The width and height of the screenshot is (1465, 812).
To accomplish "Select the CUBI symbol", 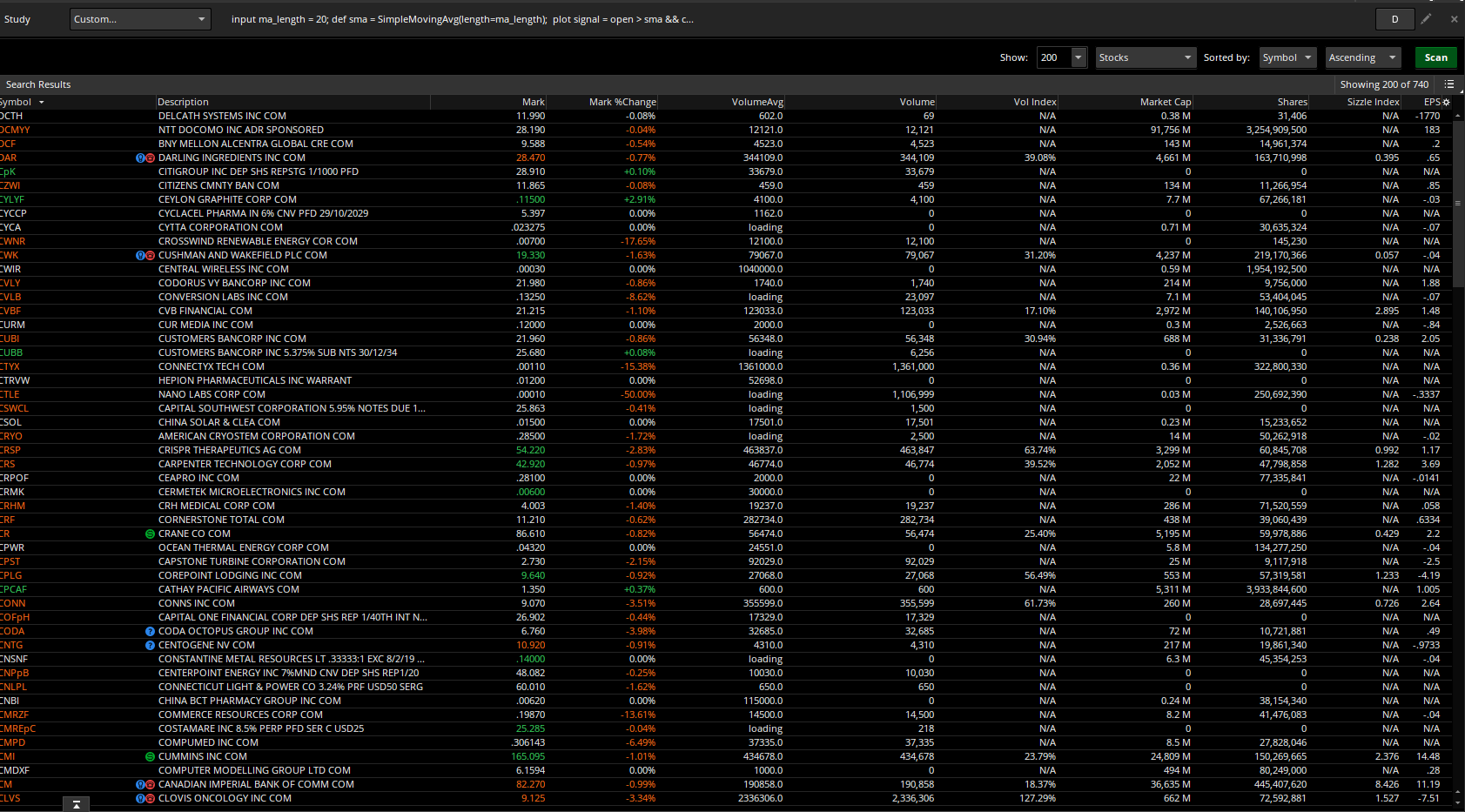I will 10,339.
